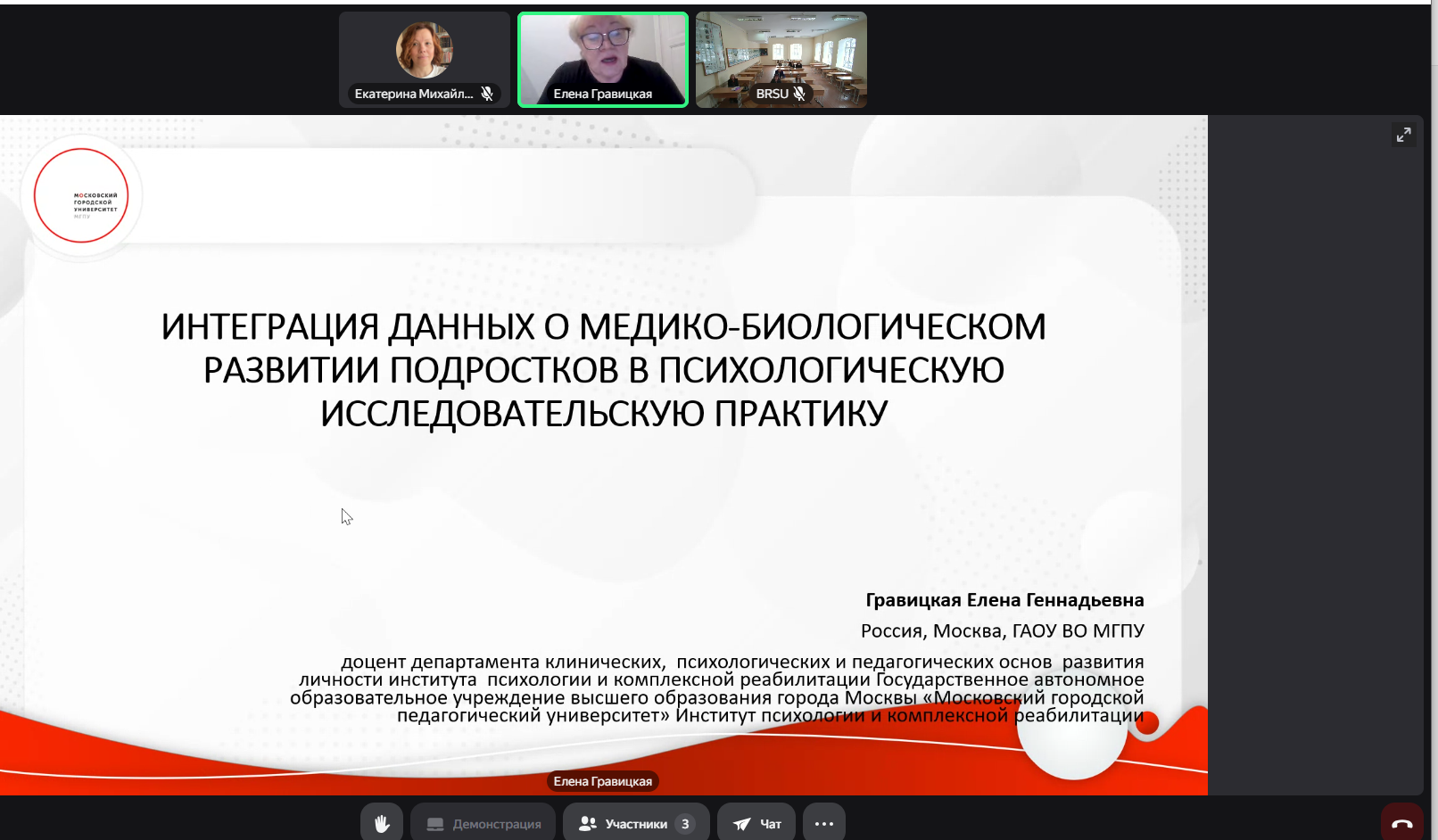1438x840 pixels.
Task: Open the Чат panel
Action: tap(757, 823)
